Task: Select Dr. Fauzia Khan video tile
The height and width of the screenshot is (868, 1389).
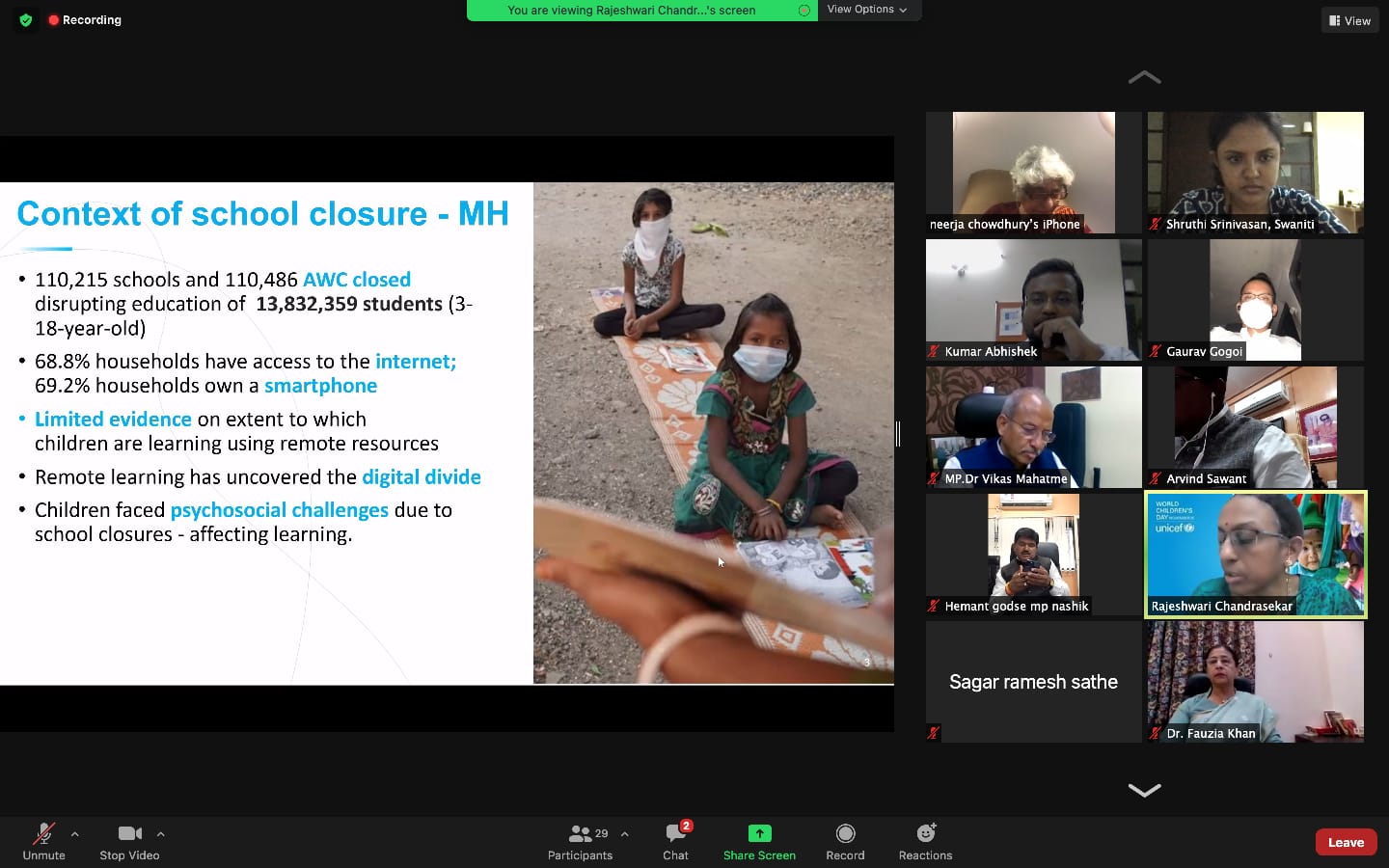Action: point(1255,682)
